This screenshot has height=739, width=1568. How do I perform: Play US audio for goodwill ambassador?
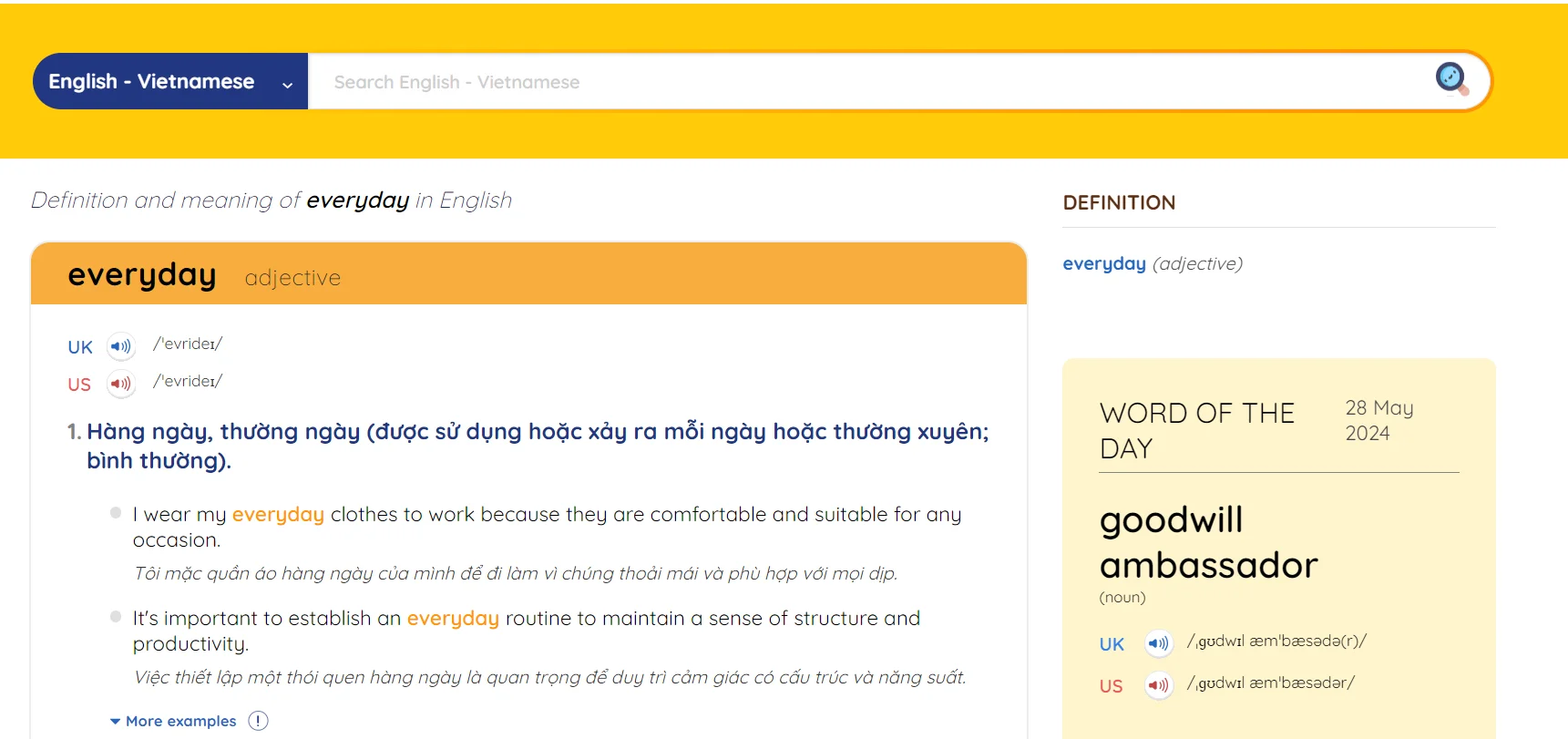[x=1158, y=685]
